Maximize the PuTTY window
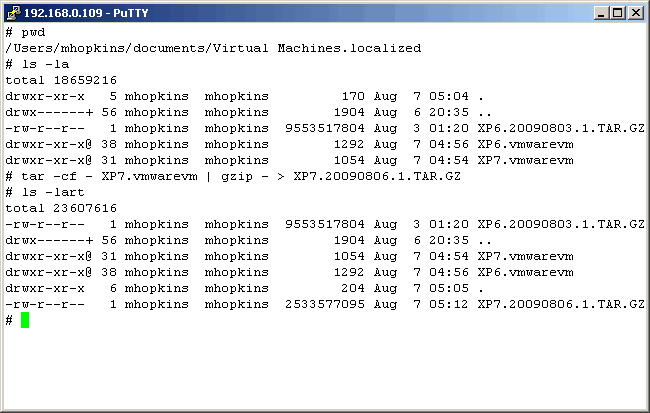650x413 pixels. click(617, 13)
